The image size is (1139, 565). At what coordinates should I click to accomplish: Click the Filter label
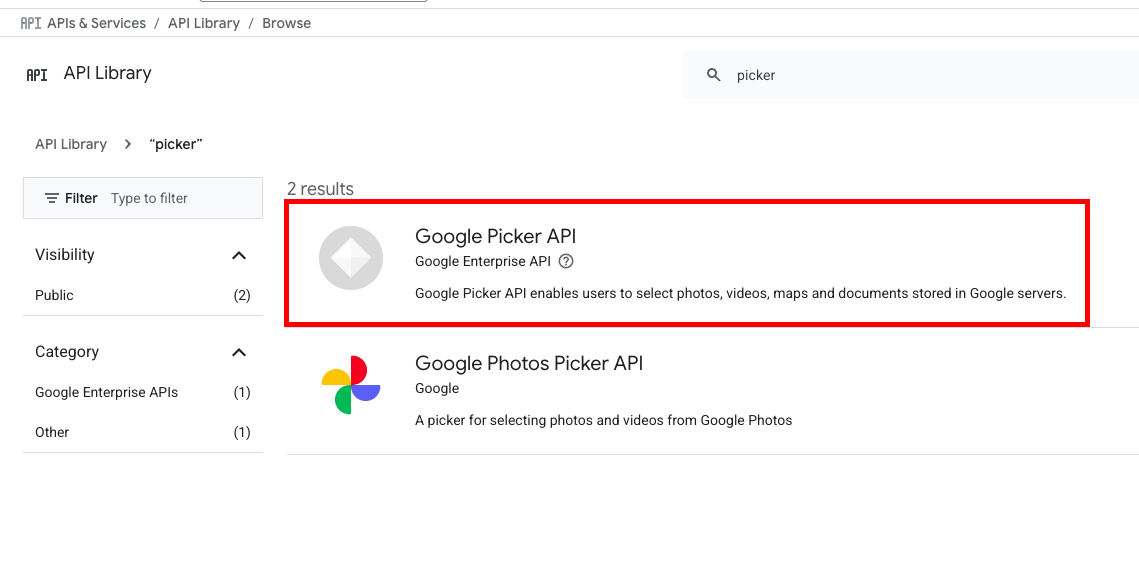pos(81,198)
